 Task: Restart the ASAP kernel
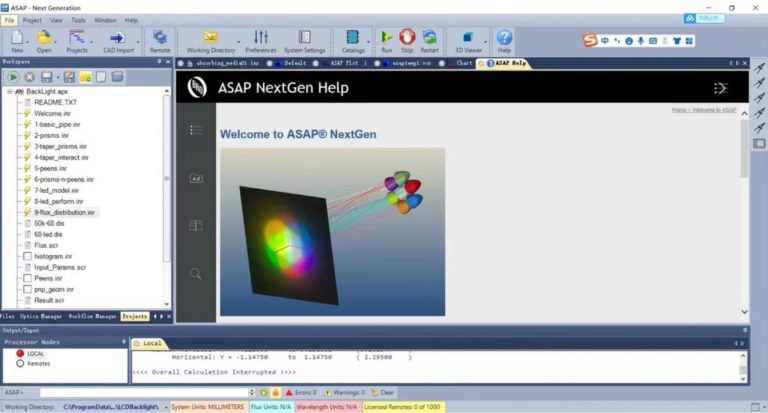click(429, 41)
